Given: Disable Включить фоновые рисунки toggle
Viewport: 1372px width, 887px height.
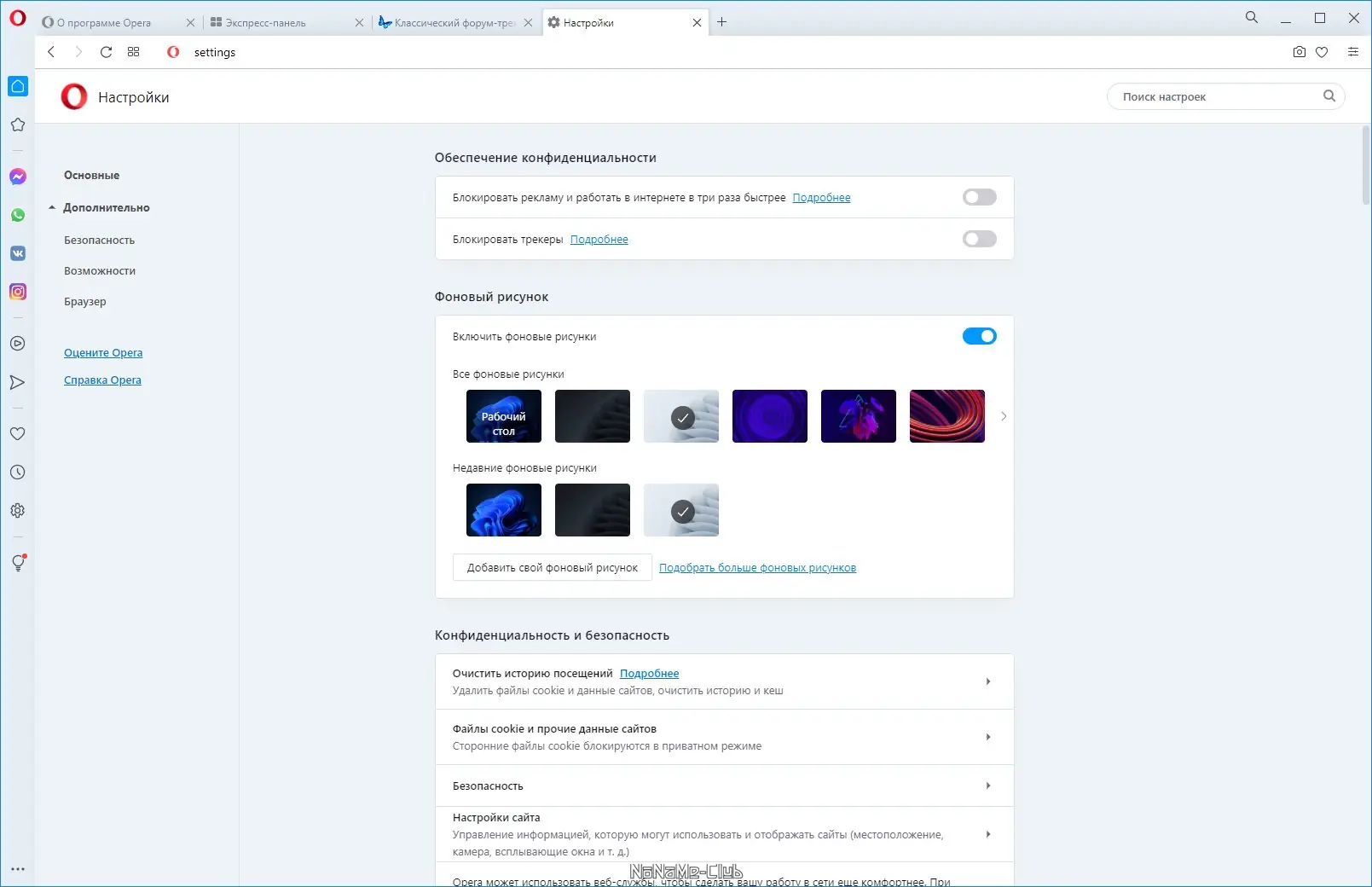Looking at the screenshot, I should (x=979, y=336).
